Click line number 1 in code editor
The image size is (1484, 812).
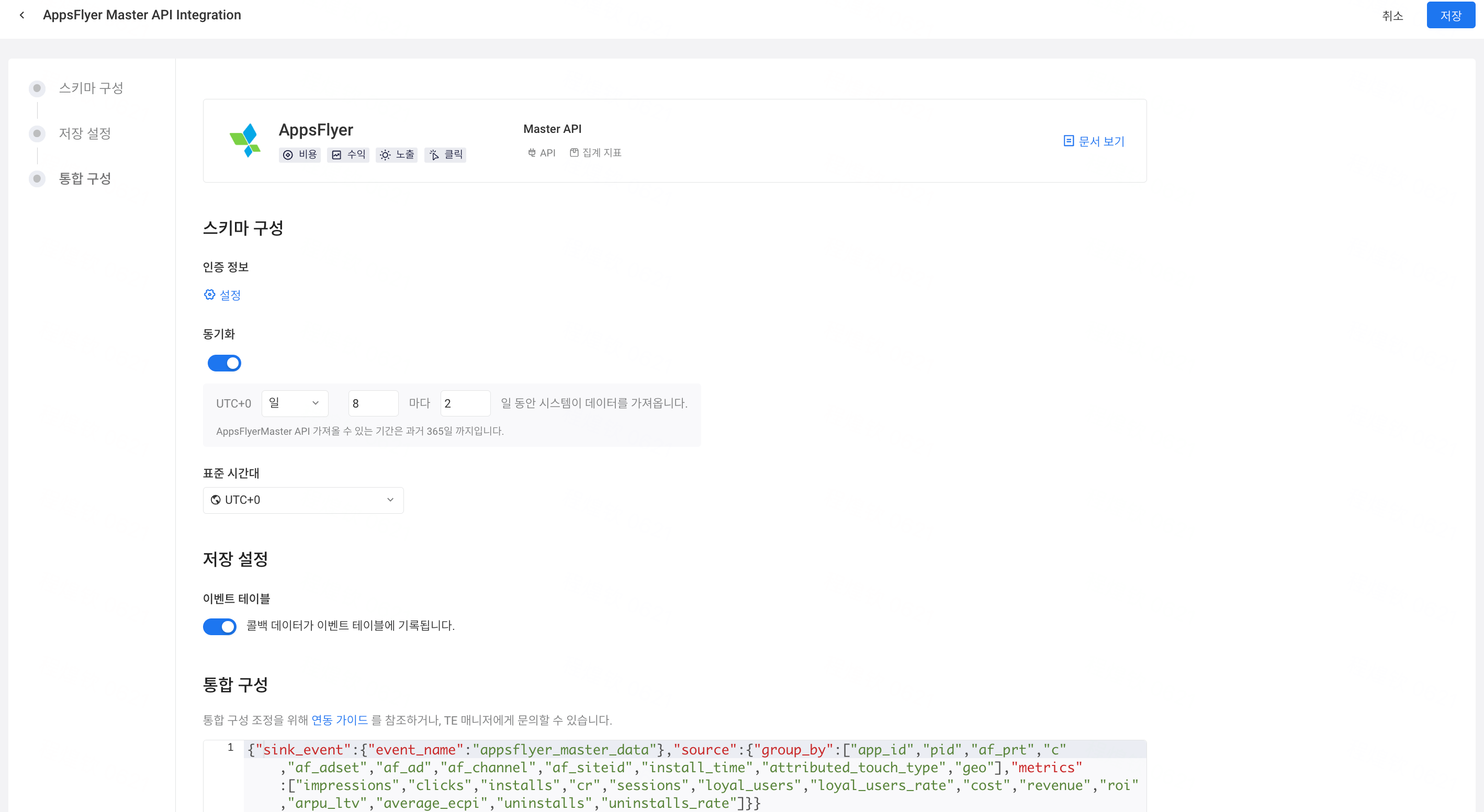click(x=230, y=748)
